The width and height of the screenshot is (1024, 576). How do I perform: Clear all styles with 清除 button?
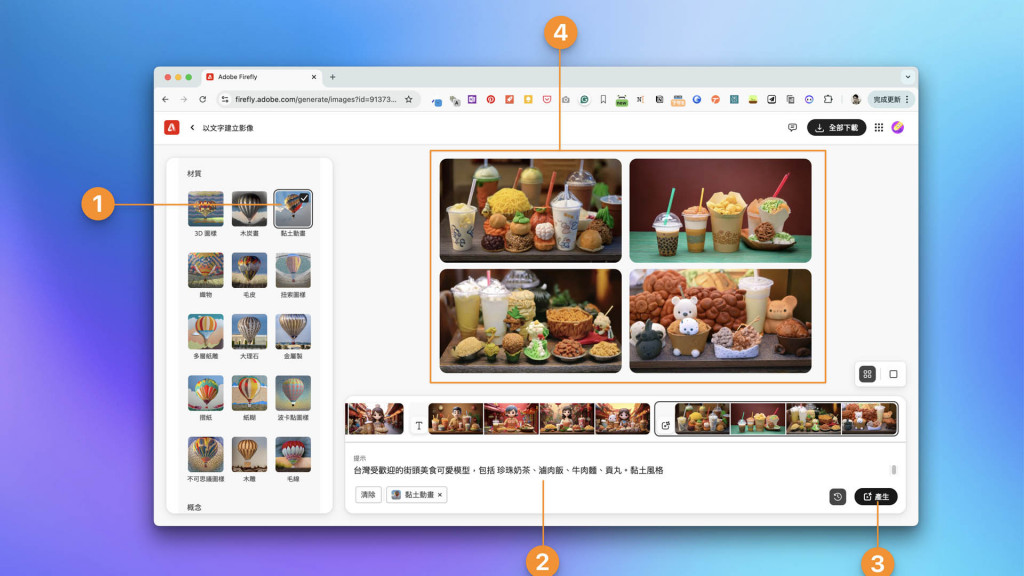(368, 494)
